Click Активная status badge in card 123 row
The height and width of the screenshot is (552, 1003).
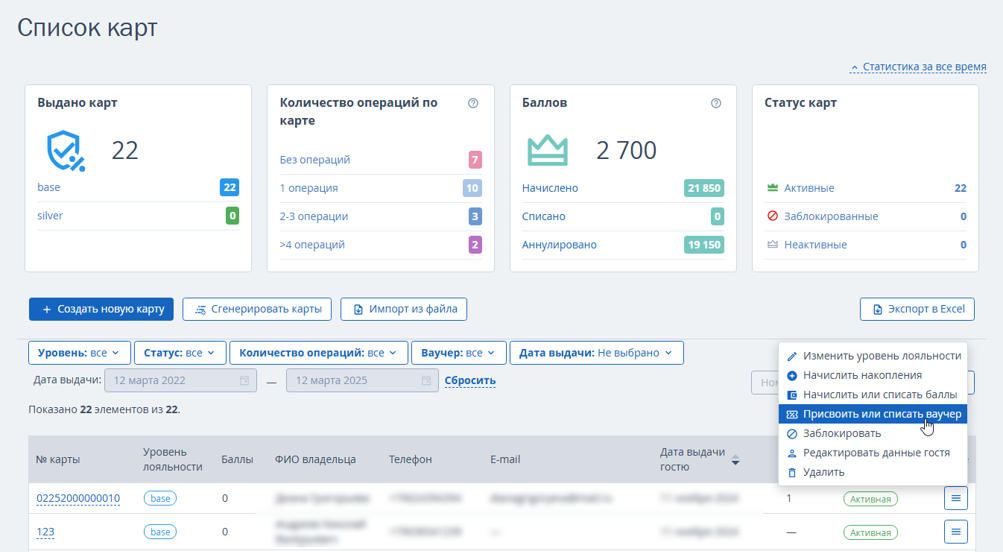[871, 532]
